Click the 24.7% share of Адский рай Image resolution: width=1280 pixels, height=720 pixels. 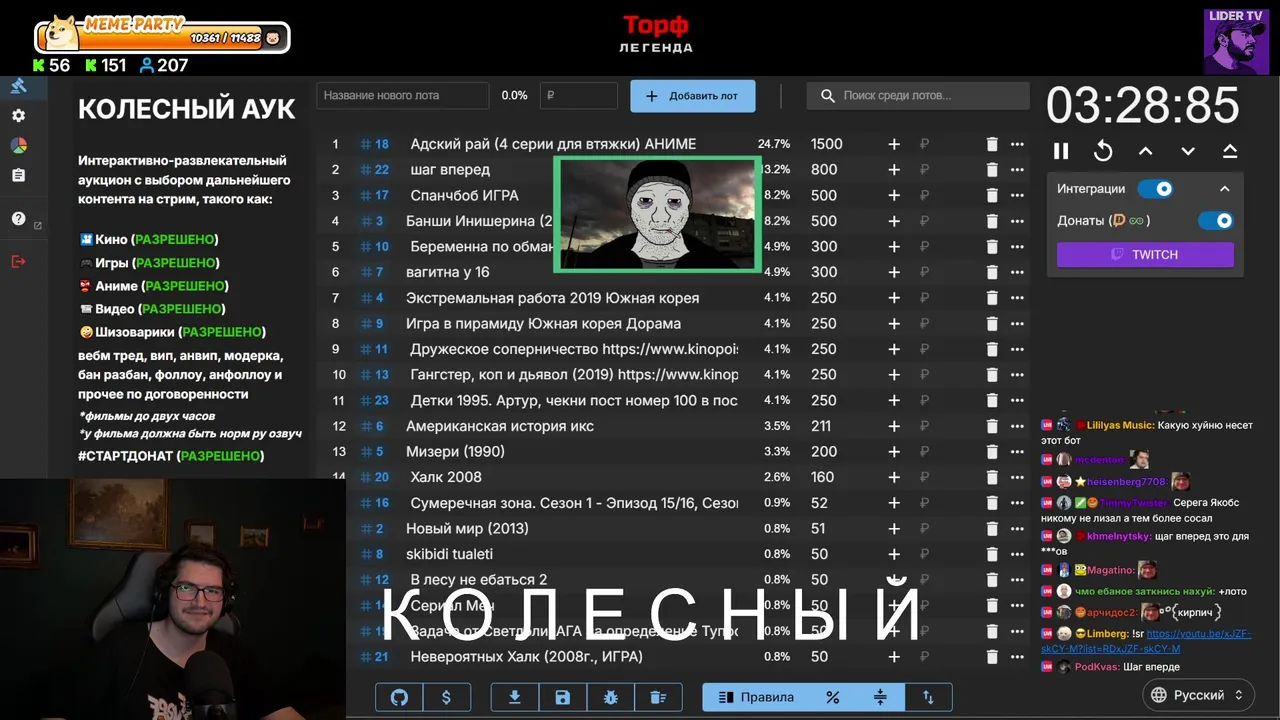774,144
